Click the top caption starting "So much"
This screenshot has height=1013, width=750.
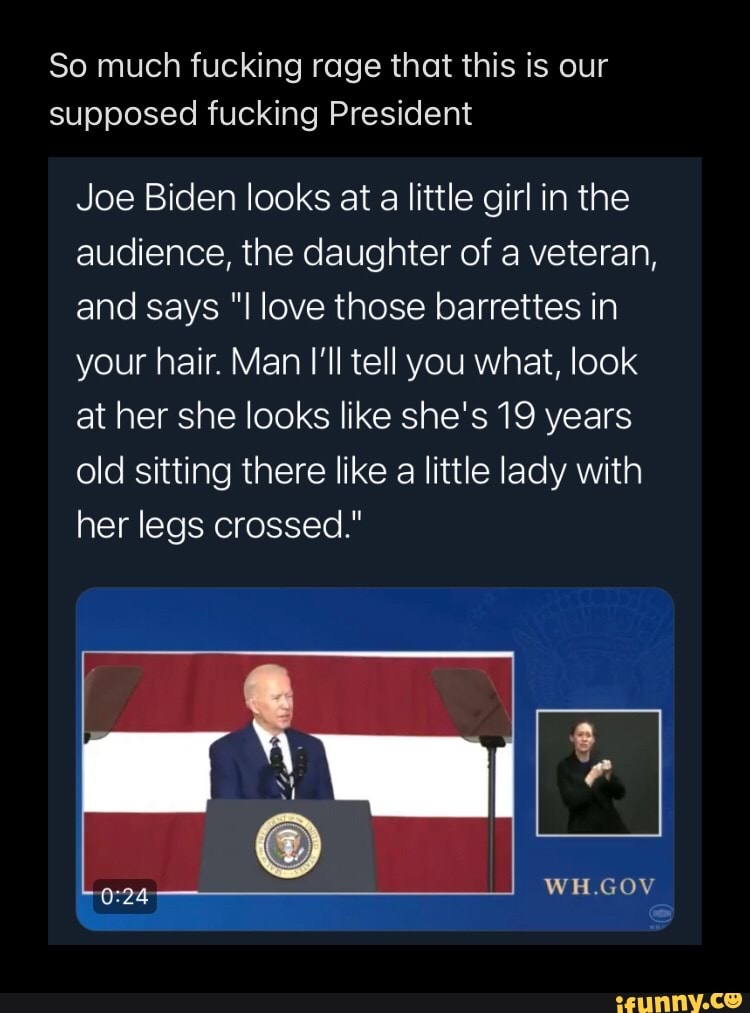(327, 90)
